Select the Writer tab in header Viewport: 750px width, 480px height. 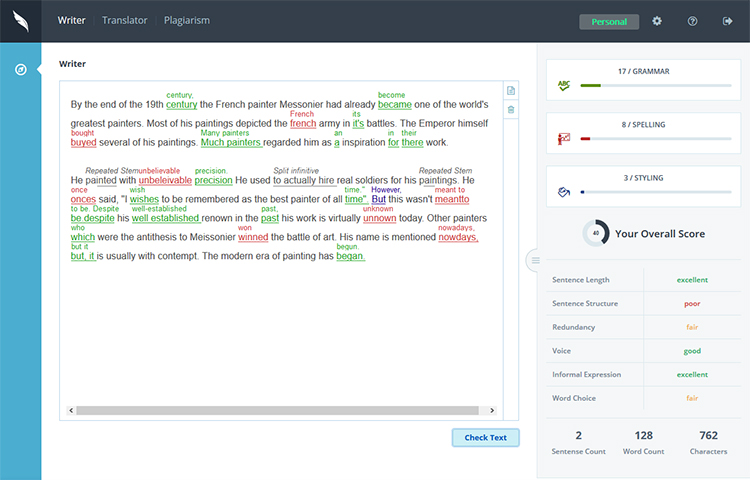click(71, 20)
